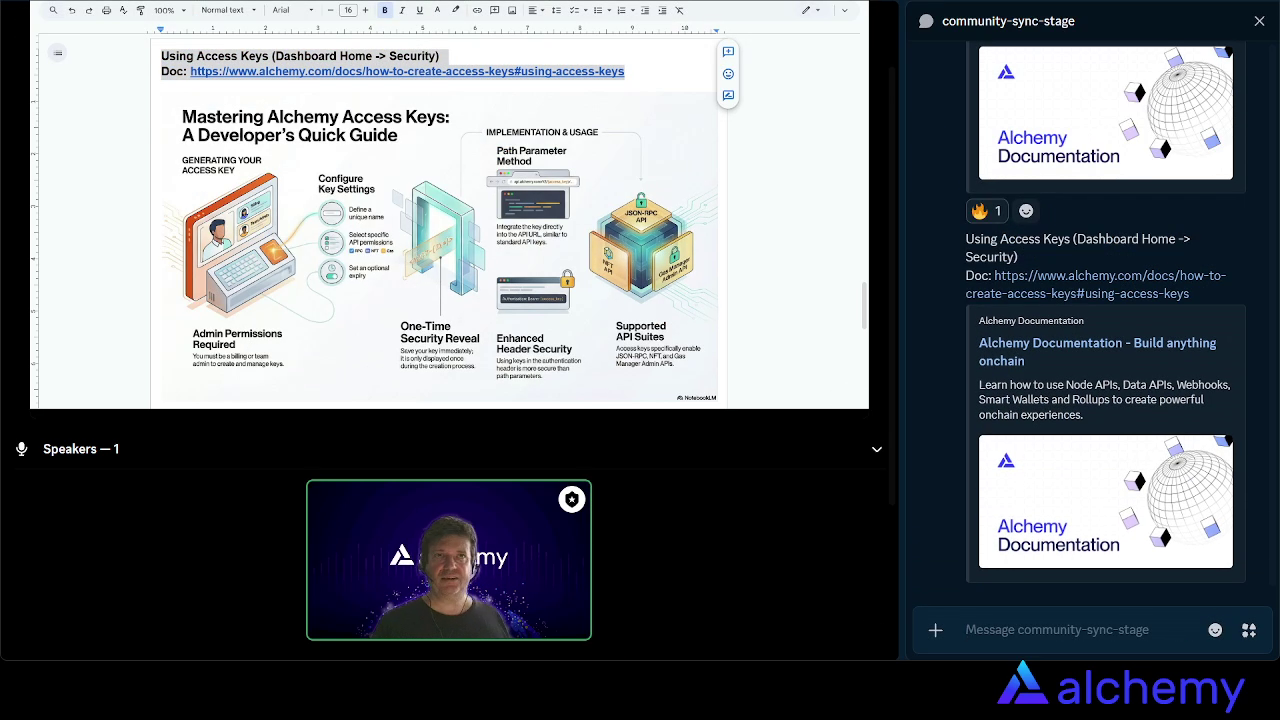The width and height of the screenshot is (1280, 720).
Task: Open the Normal text style dropdown
Action: 228,10
